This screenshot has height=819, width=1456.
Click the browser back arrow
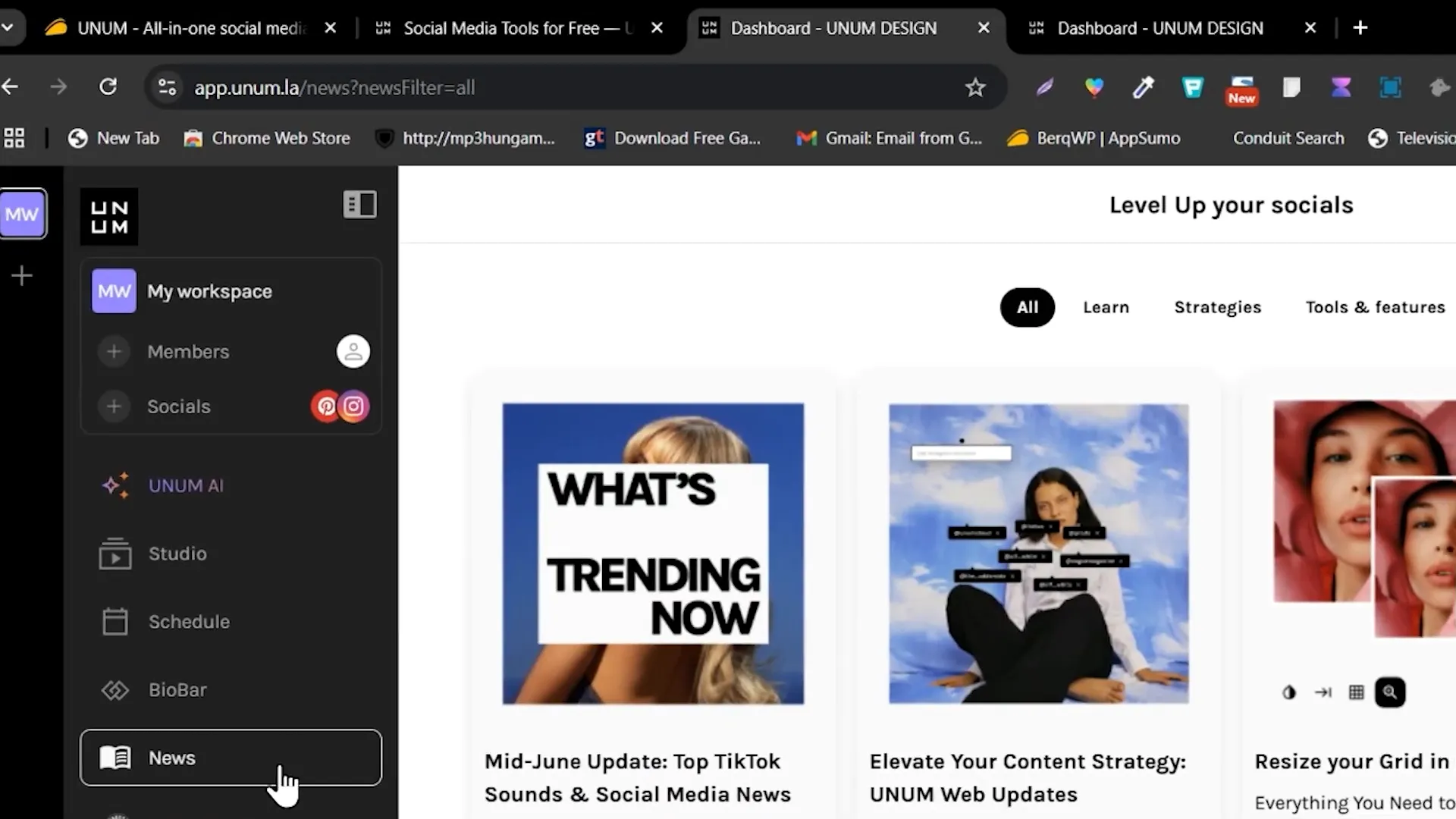pyautogui.click(x=11, y=87)
